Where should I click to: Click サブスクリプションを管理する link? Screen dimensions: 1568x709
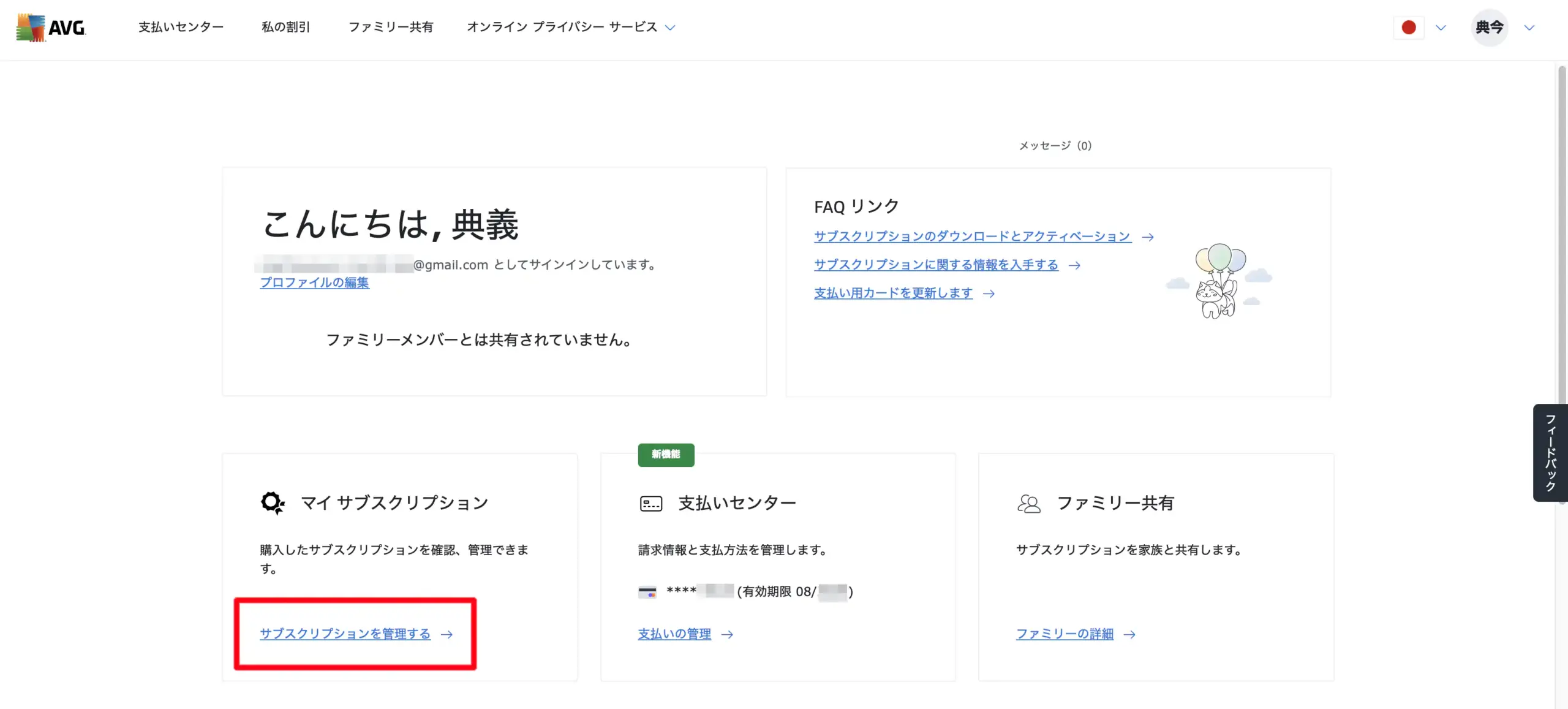pos(345,634)
